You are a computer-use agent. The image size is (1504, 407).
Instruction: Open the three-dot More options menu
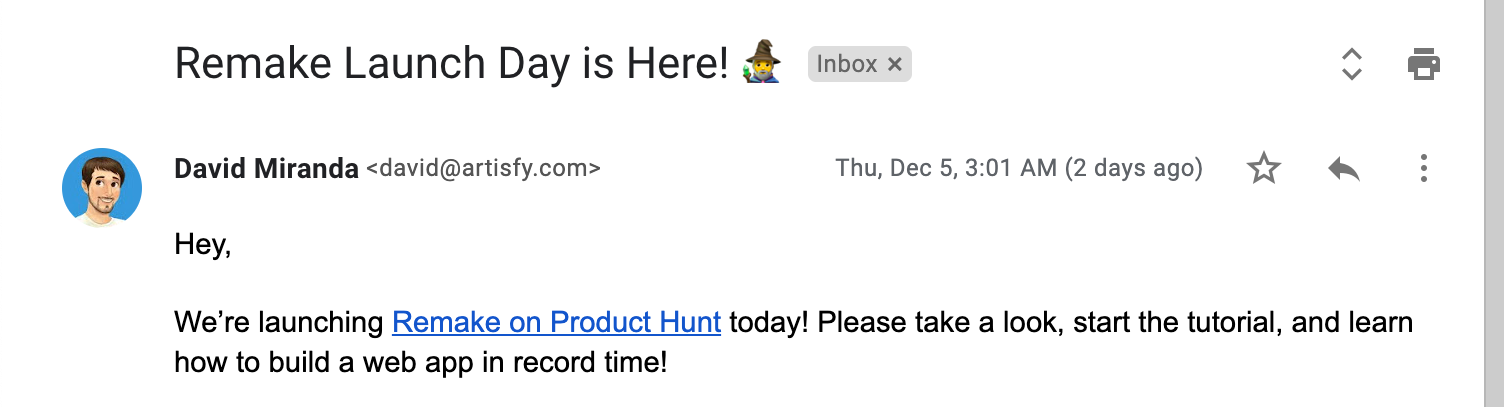tap(1423, 169)
